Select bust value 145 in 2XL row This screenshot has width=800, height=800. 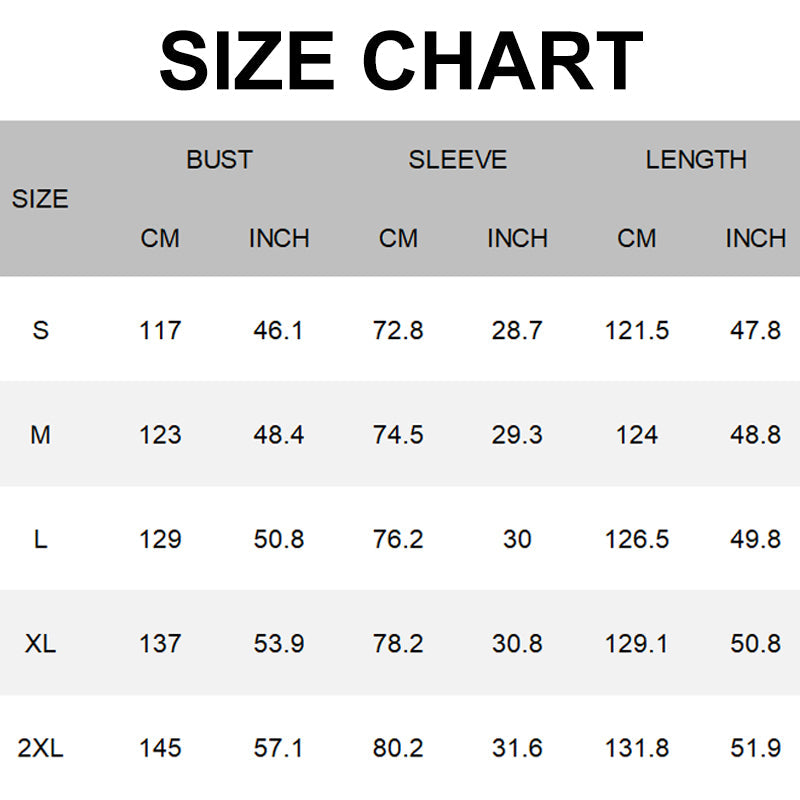coord(160,747)
